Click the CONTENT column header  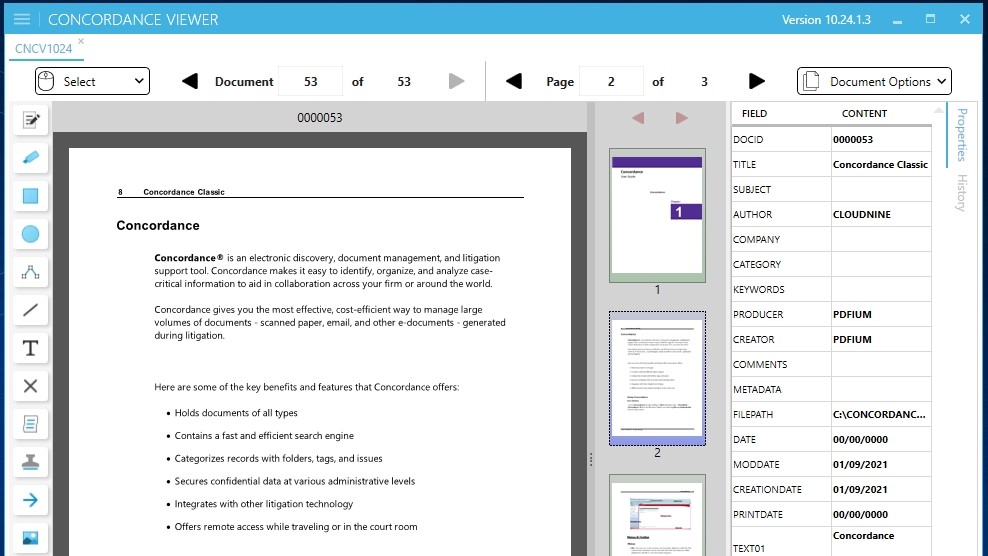pyautogui.click(x=864, y=113)
